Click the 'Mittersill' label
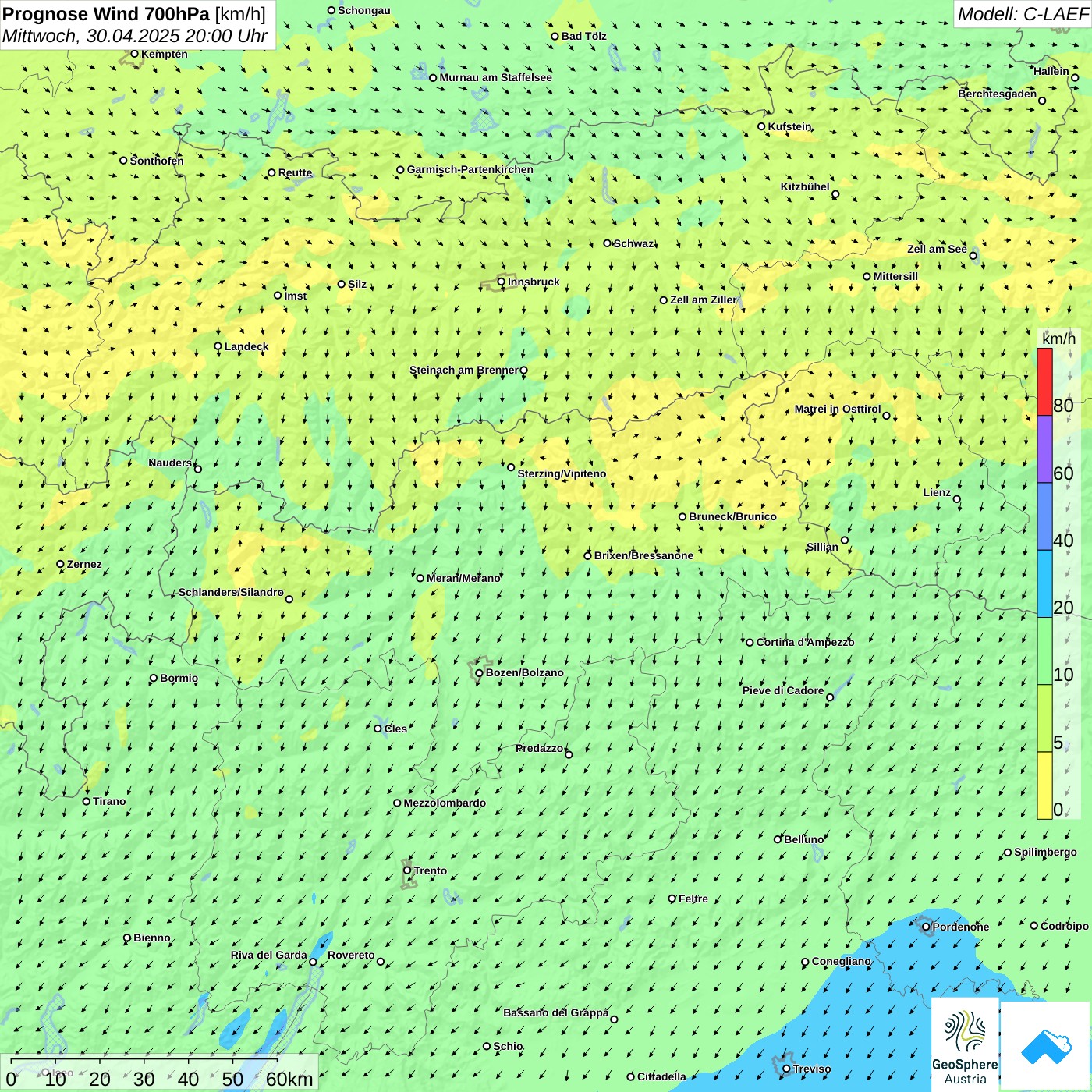The width and height of the screenshot is (1092, 1092). pos(895,276)
